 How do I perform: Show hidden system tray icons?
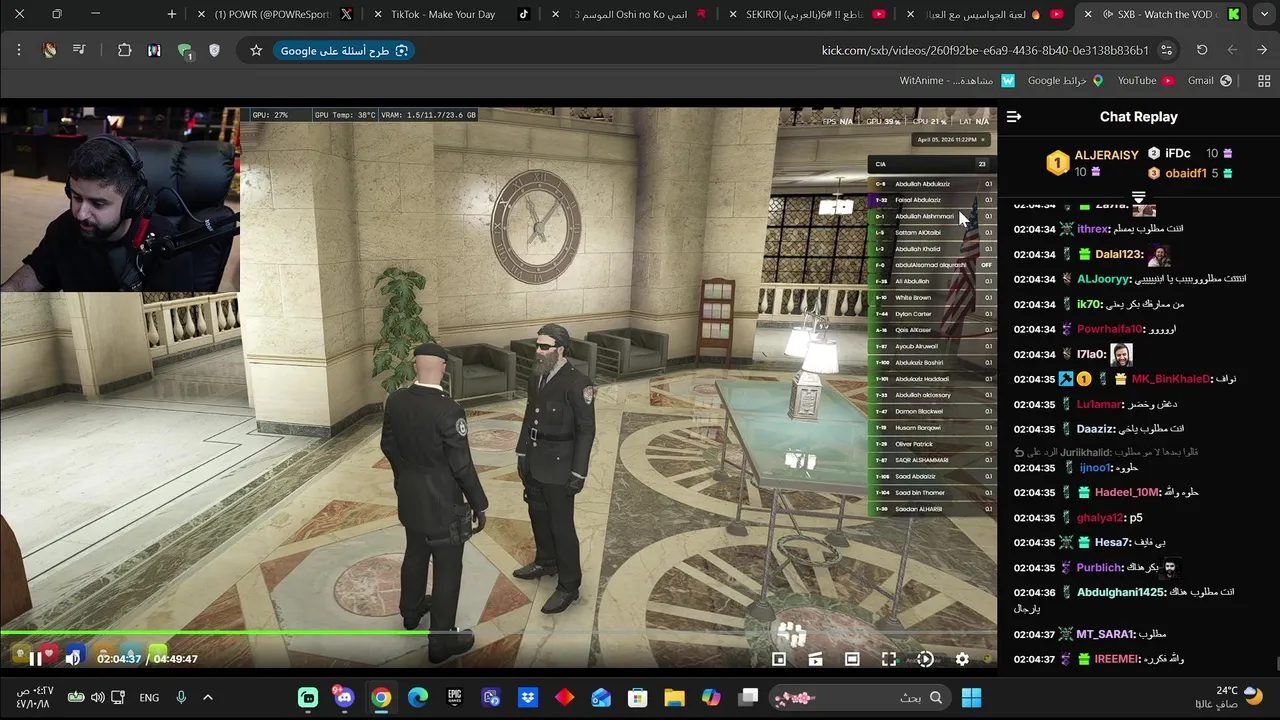208,697
